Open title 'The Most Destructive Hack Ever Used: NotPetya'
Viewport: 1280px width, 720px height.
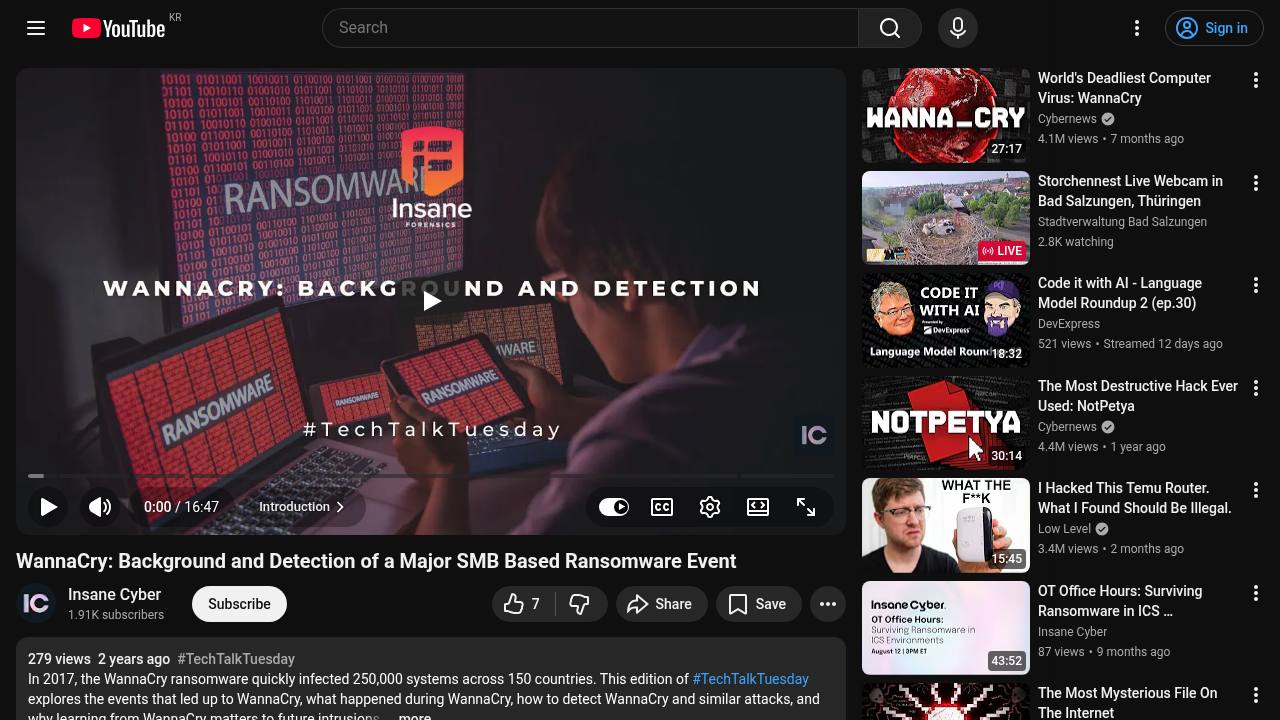1138,396
